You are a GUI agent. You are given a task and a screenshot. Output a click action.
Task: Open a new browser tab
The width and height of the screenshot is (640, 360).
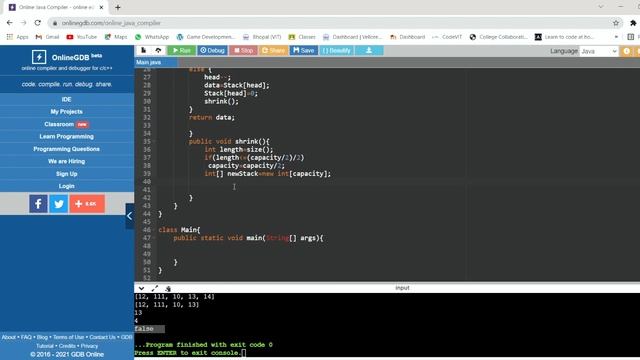(x=118, y=7)
